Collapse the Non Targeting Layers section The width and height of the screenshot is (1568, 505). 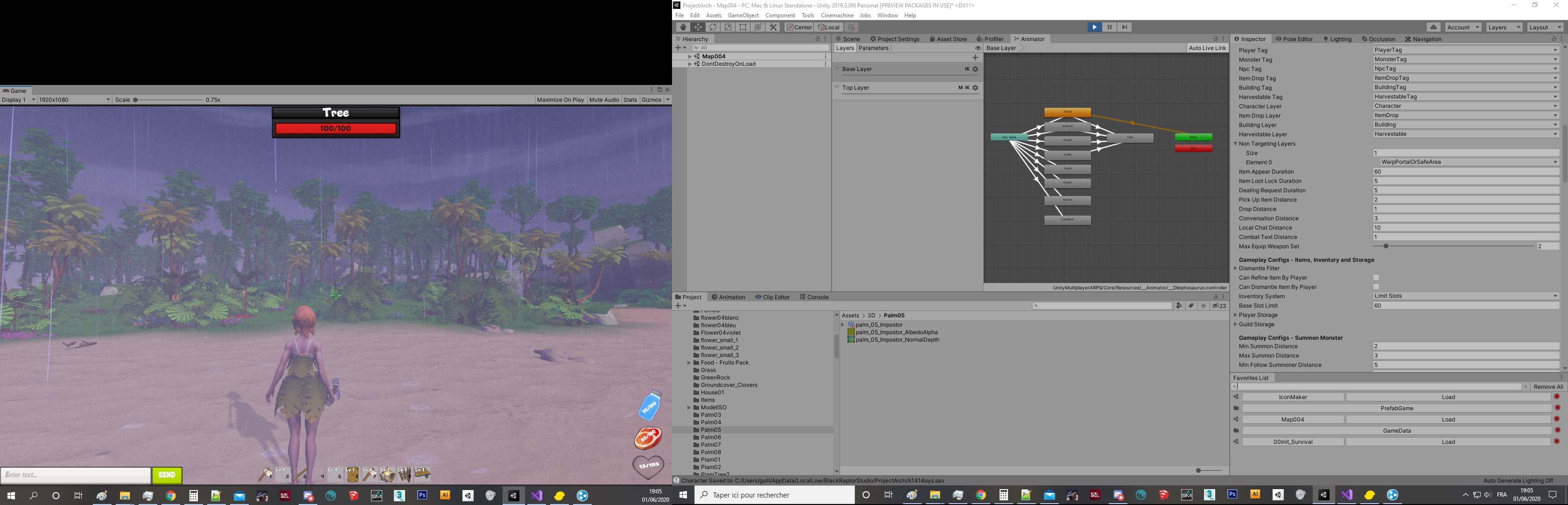click(x=1236, y=144)
